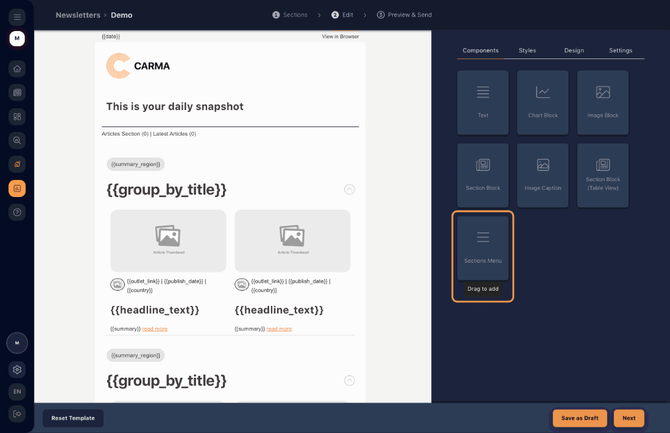Click the logout icon at sidebar bottom
The width and height of the screenshot is (670, 433).
point(17,414)
